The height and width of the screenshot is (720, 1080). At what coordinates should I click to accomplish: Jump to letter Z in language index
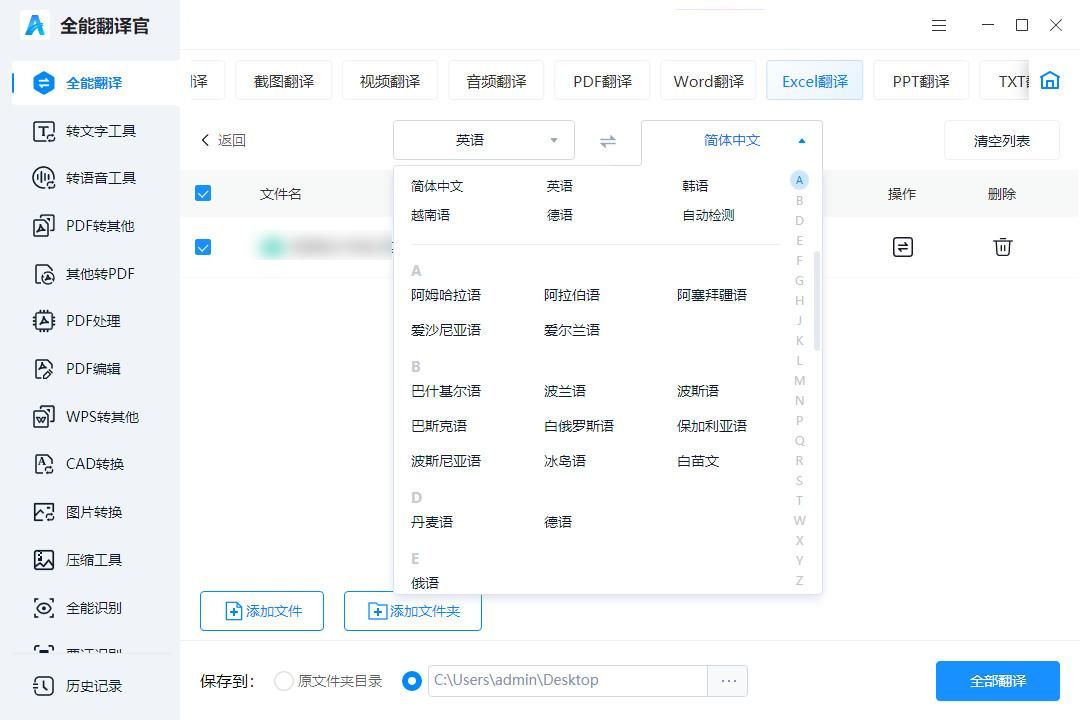tap(799, 581)
